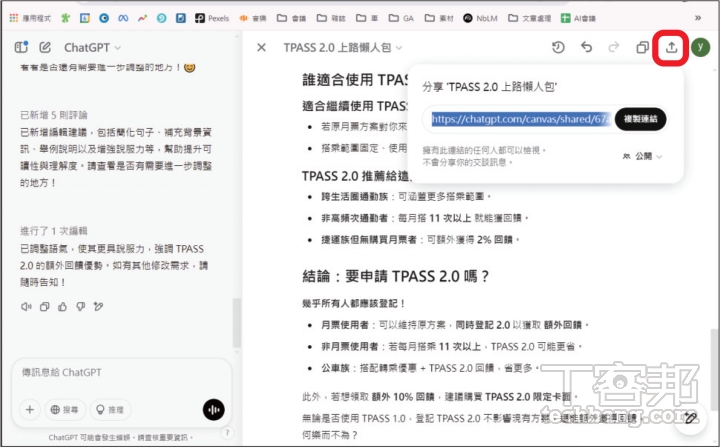Toggle the 搜尋 web search button
This screenshot has height=448, width=720.
65,409
